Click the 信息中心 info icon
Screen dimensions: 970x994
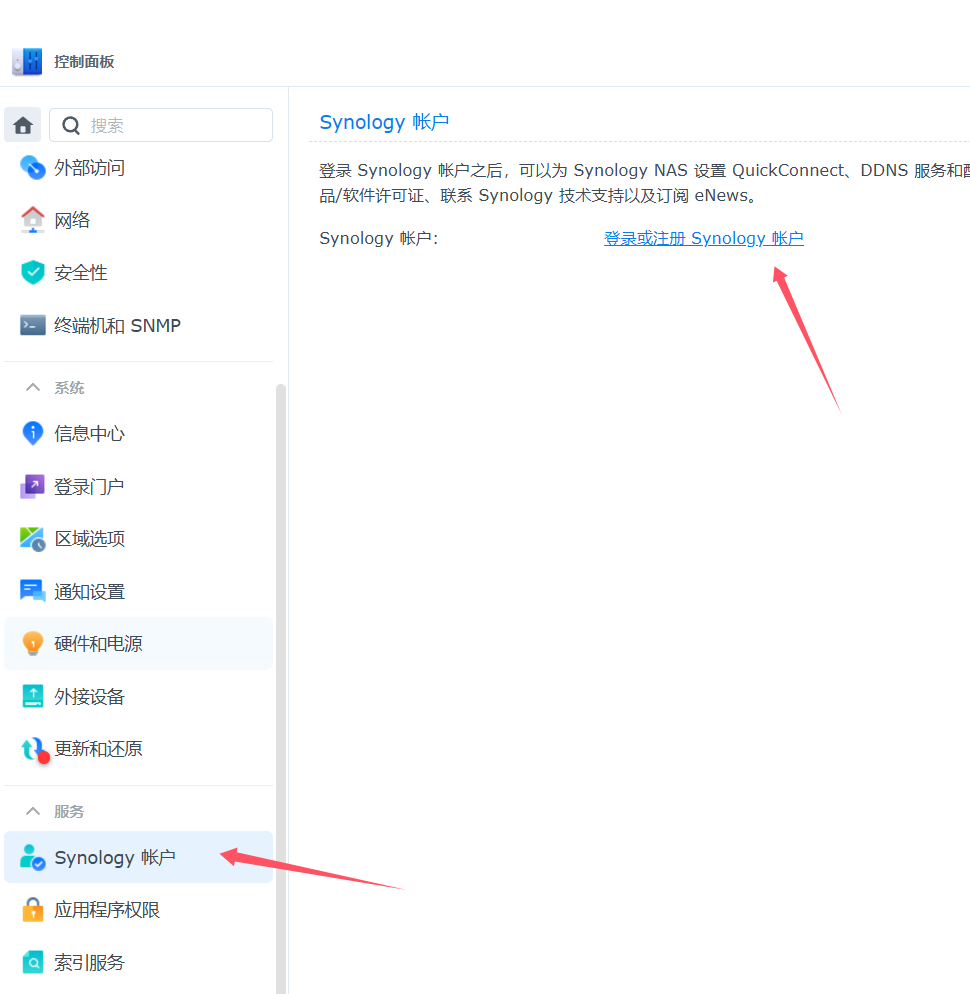coord(33,433)
